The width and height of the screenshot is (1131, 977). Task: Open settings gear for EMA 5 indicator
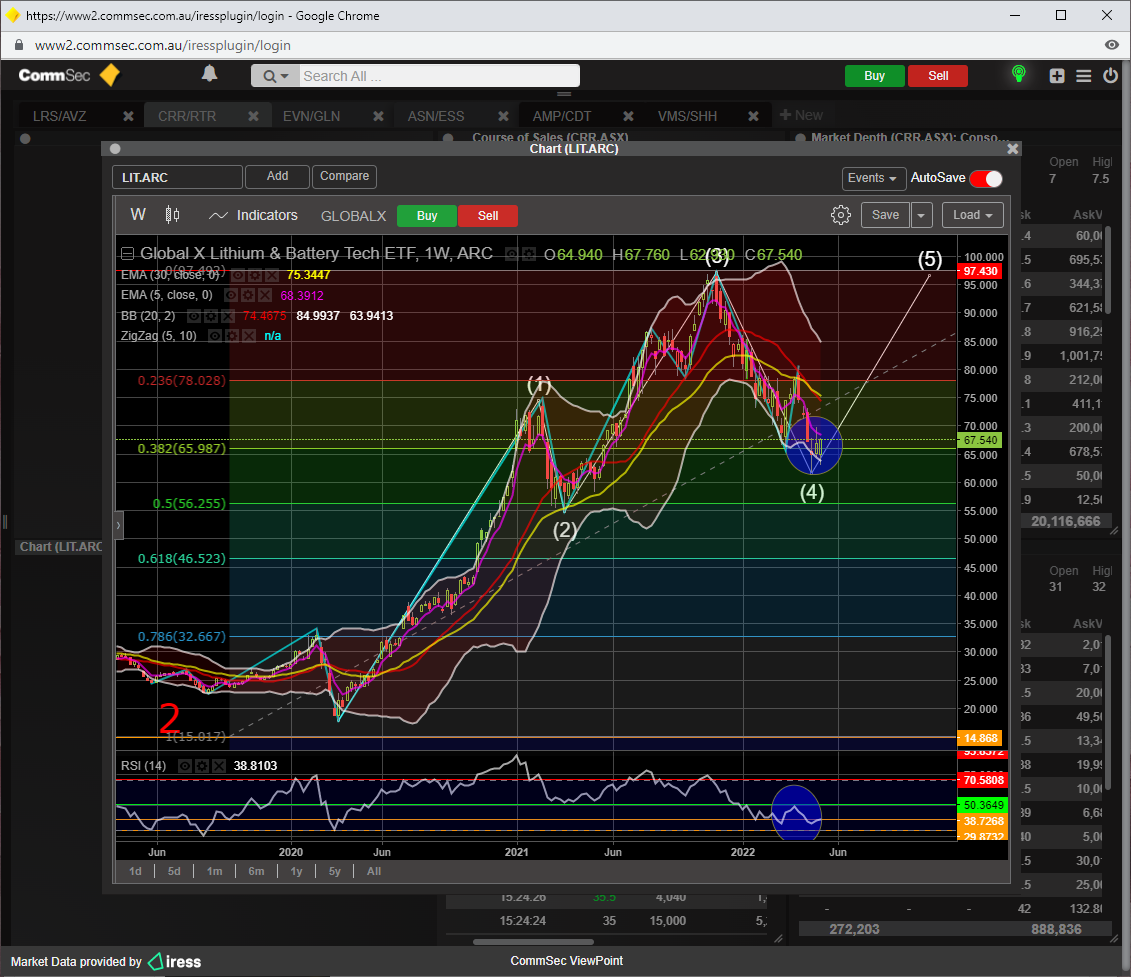click(x=247, y=295)
